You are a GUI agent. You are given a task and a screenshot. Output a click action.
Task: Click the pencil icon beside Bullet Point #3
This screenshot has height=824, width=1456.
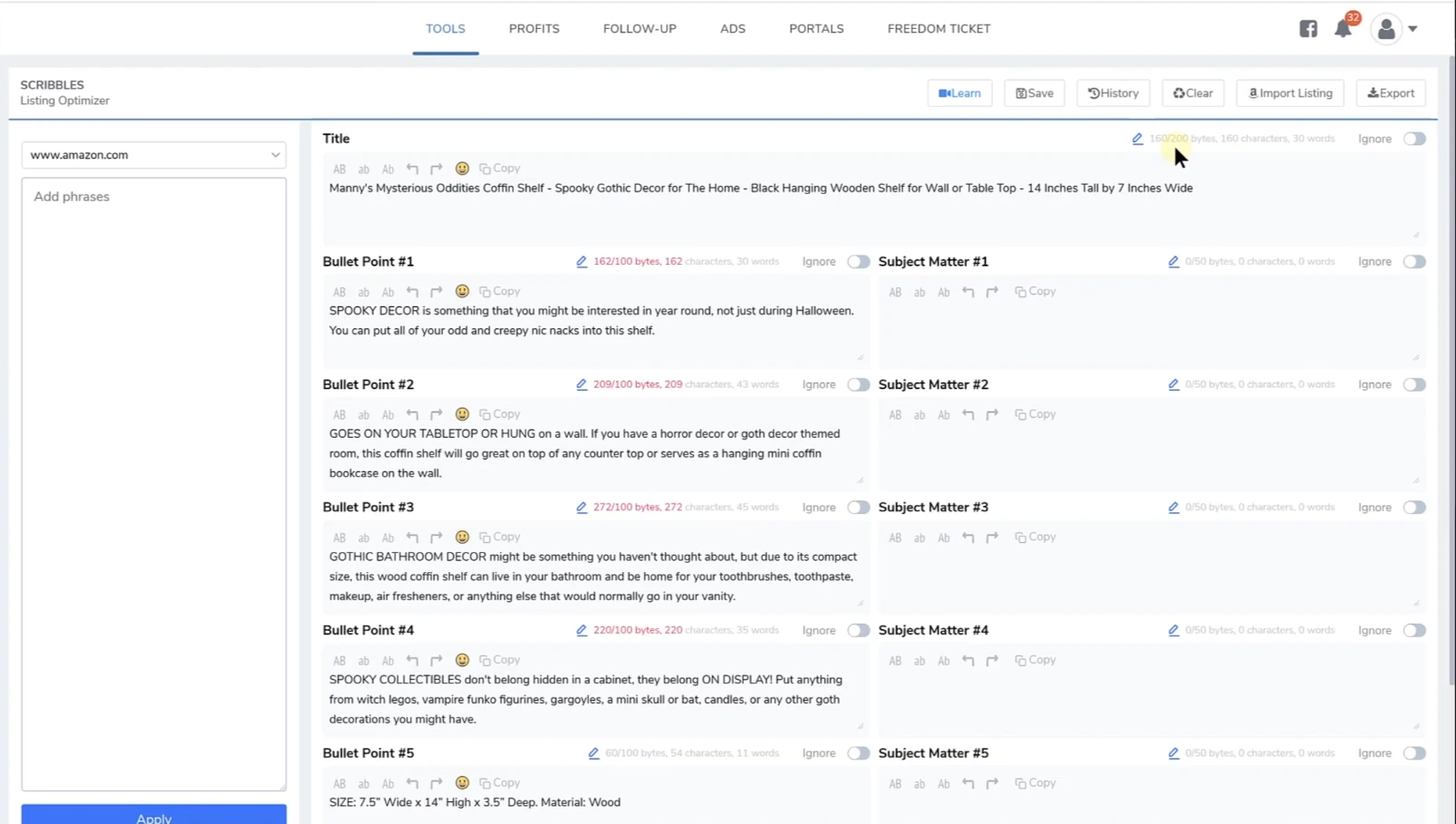click(x=582, y=508)
